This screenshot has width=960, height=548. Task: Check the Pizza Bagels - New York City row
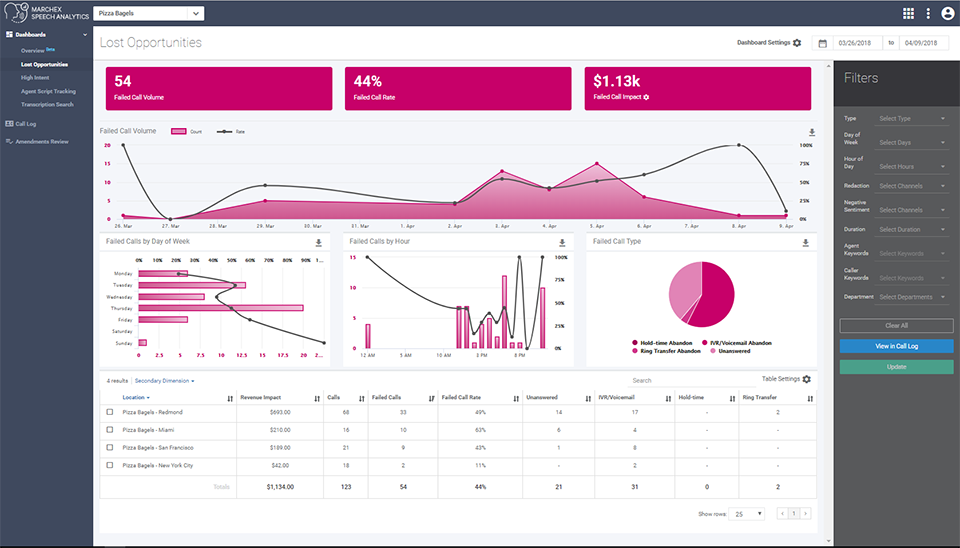point(110,465)
